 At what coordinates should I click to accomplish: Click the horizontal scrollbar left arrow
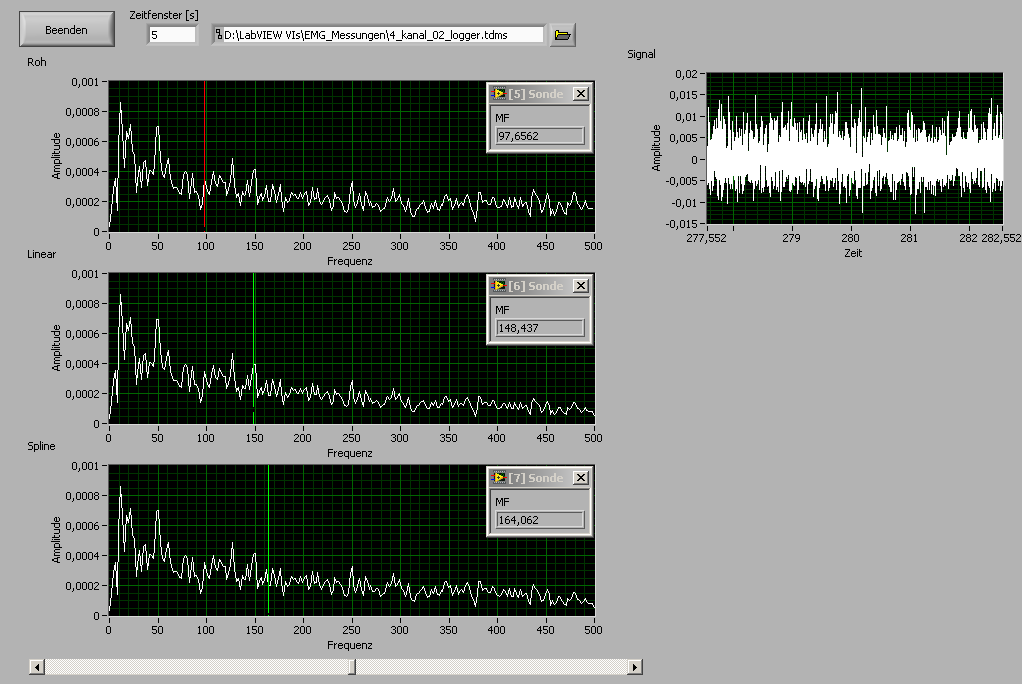click(x=37, y=667)
